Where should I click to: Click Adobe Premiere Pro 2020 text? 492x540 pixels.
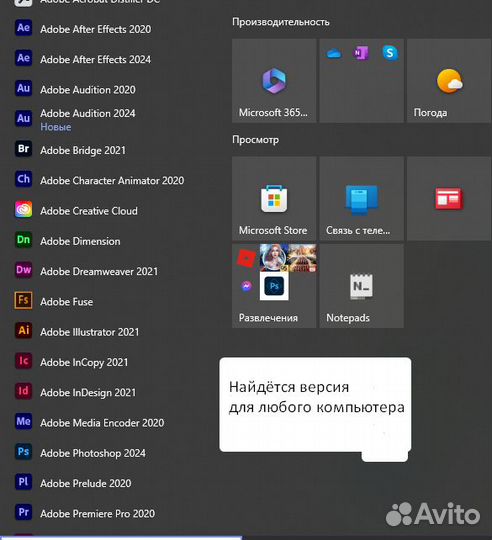[x=97, y=513]
